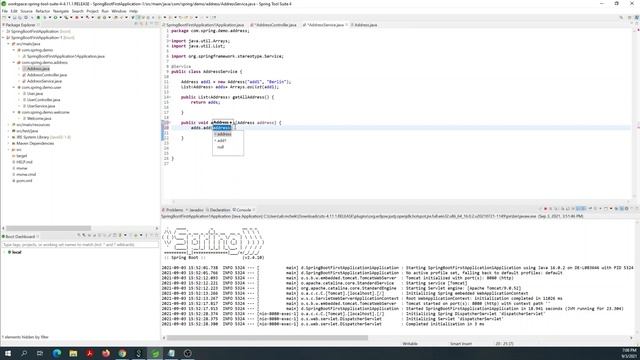
Task: Click the Terminate red square in Console toolbar
Action: coord(545,209)
